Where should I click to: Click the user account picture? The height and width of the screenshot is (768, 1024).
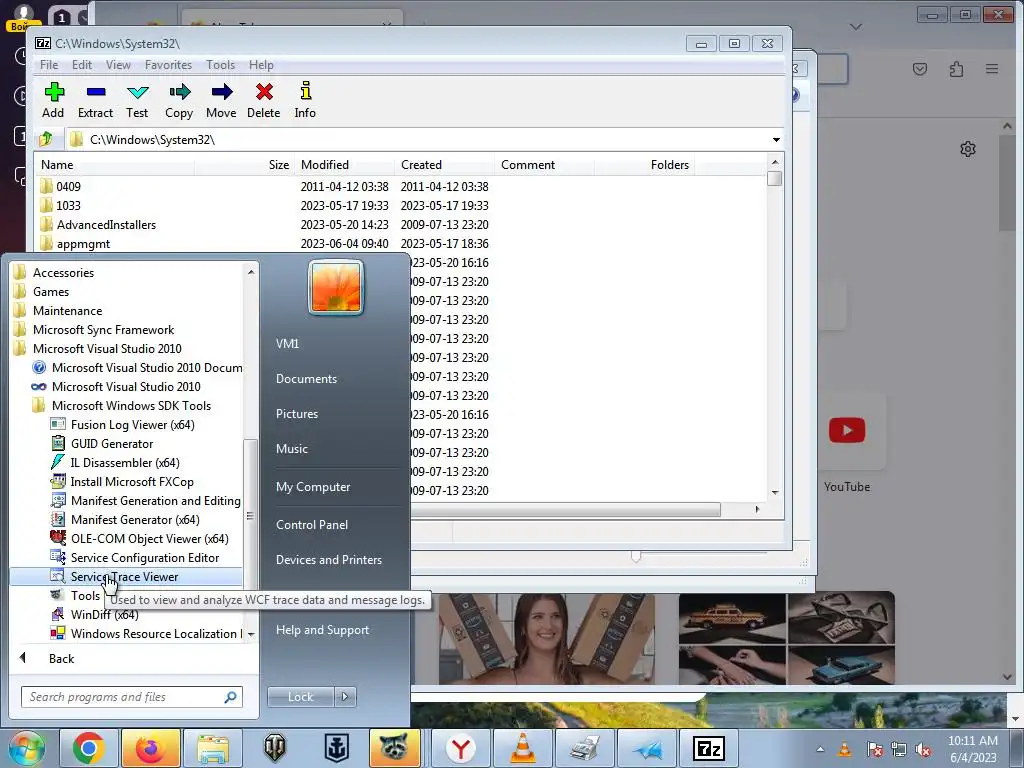tap(336, 288)
